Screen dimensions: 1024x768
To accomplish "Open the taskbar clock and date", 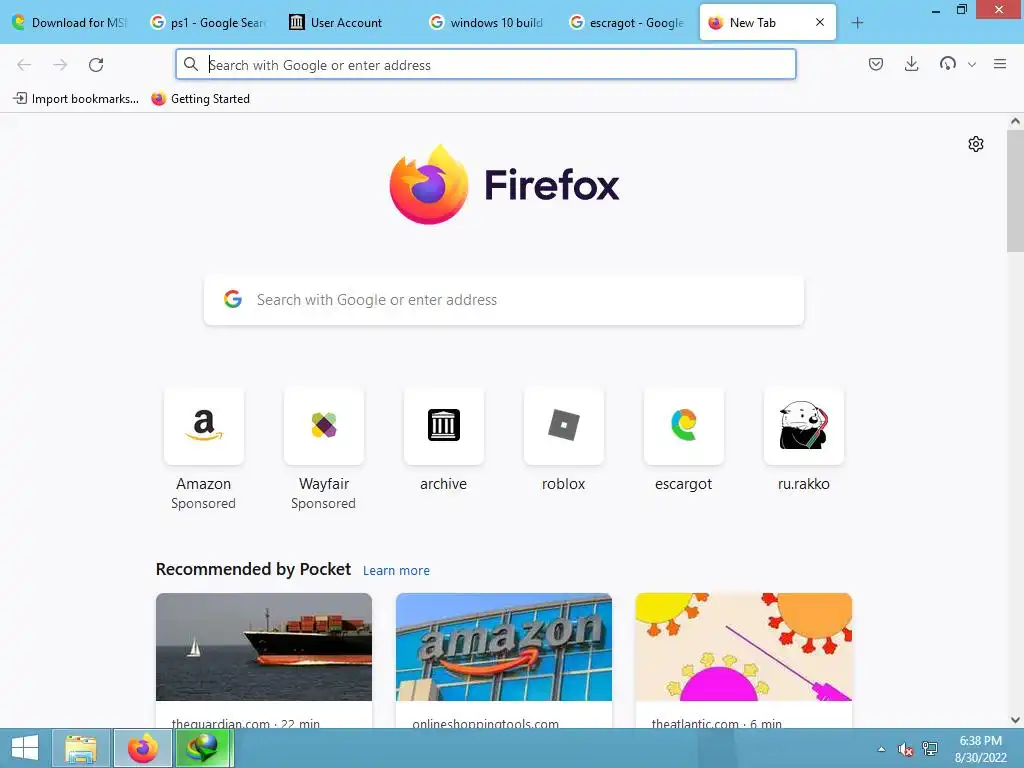I will (981, 749).
